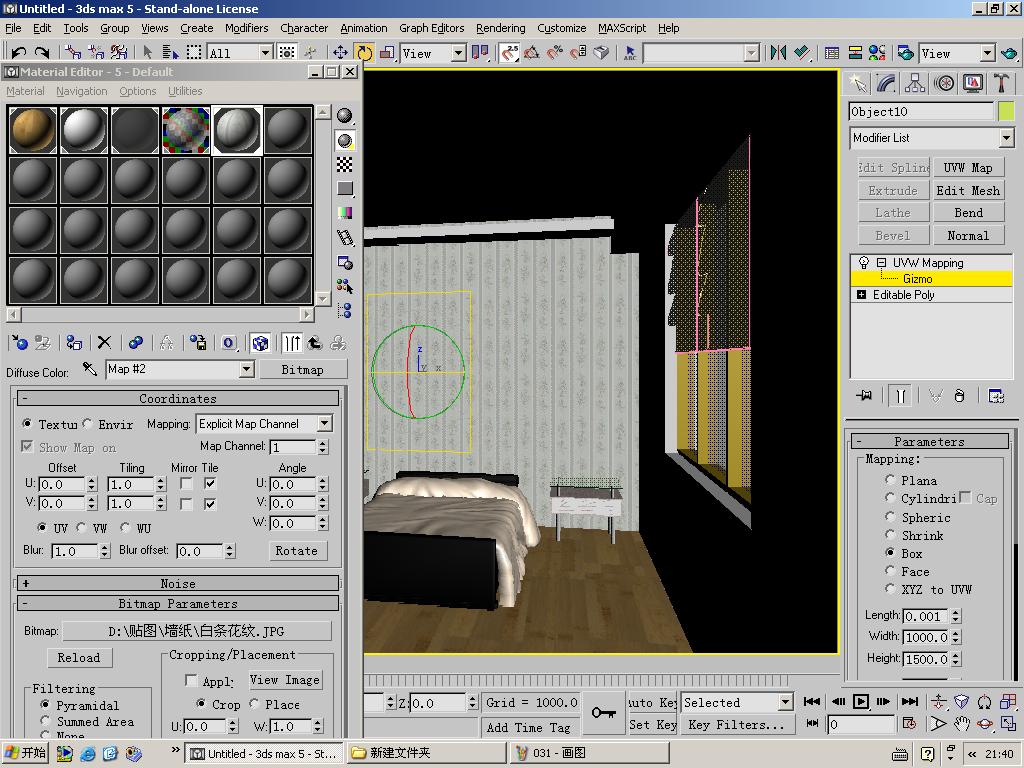
Task: Click Configure Modifier Sets icon
Action: coord(996,396)
